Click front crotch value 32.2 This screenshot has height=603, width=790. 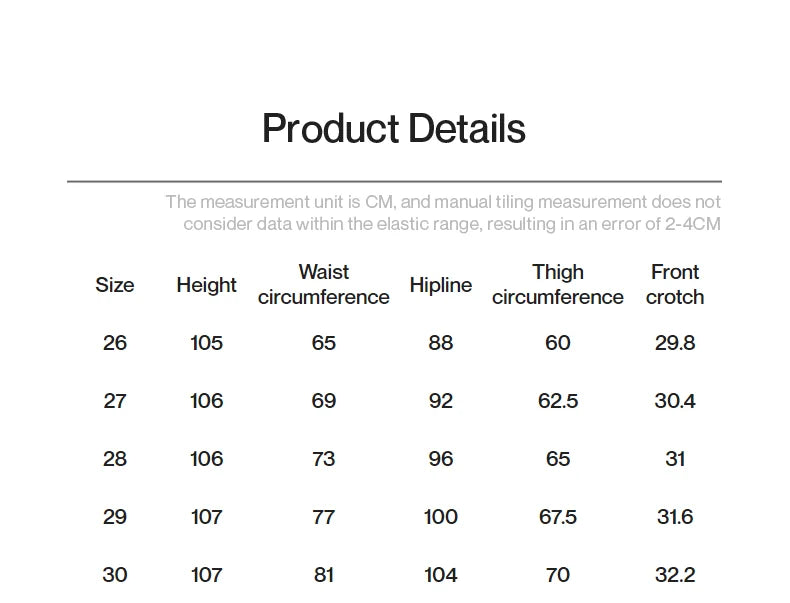click(x=675, y=575)
